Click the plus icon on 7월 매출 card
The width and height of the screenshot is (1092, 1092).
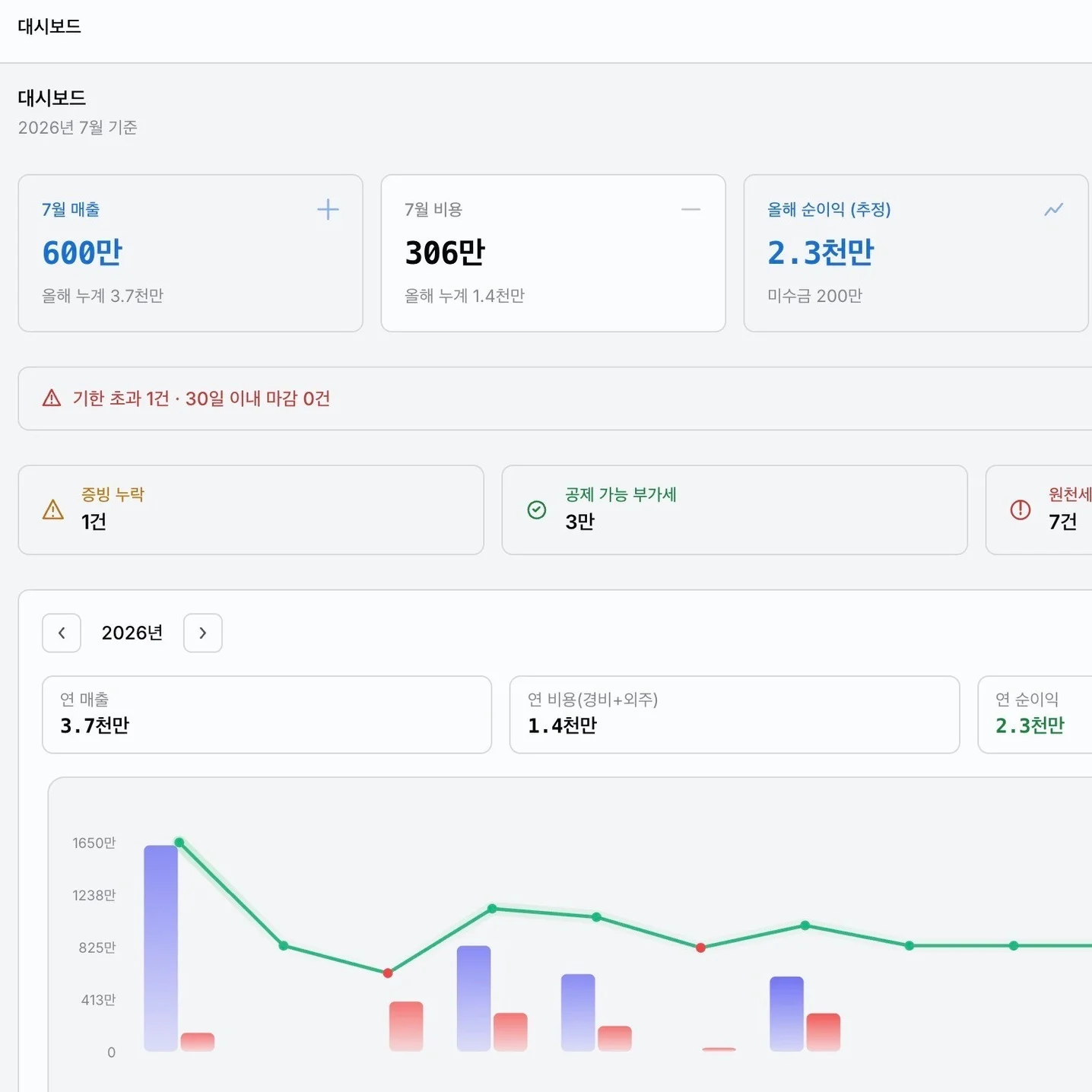click(x=328, y=209)
